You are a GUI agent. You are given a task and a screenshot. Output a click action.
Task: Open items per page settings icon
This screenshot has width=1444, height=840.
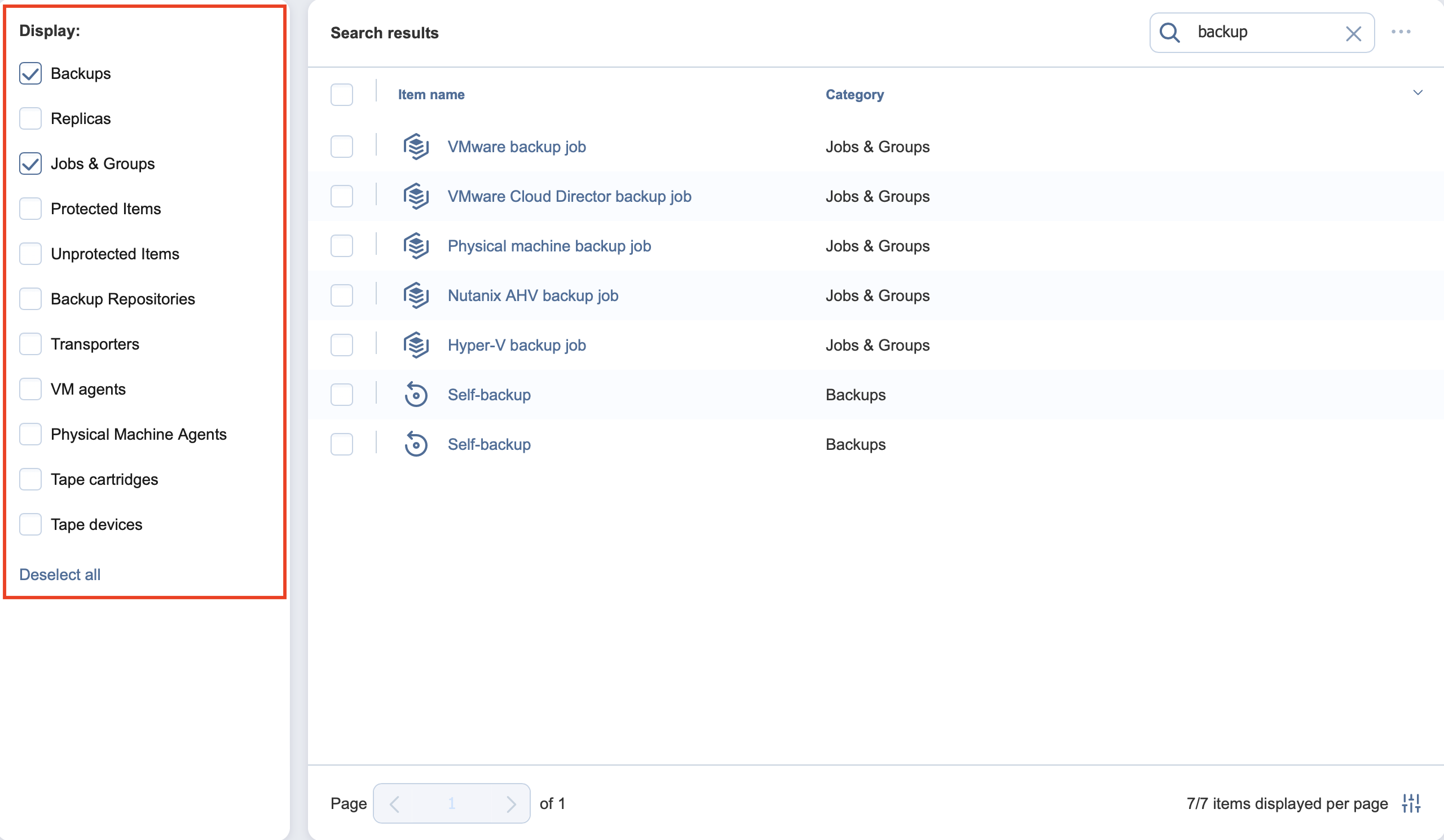(1411, 803)
